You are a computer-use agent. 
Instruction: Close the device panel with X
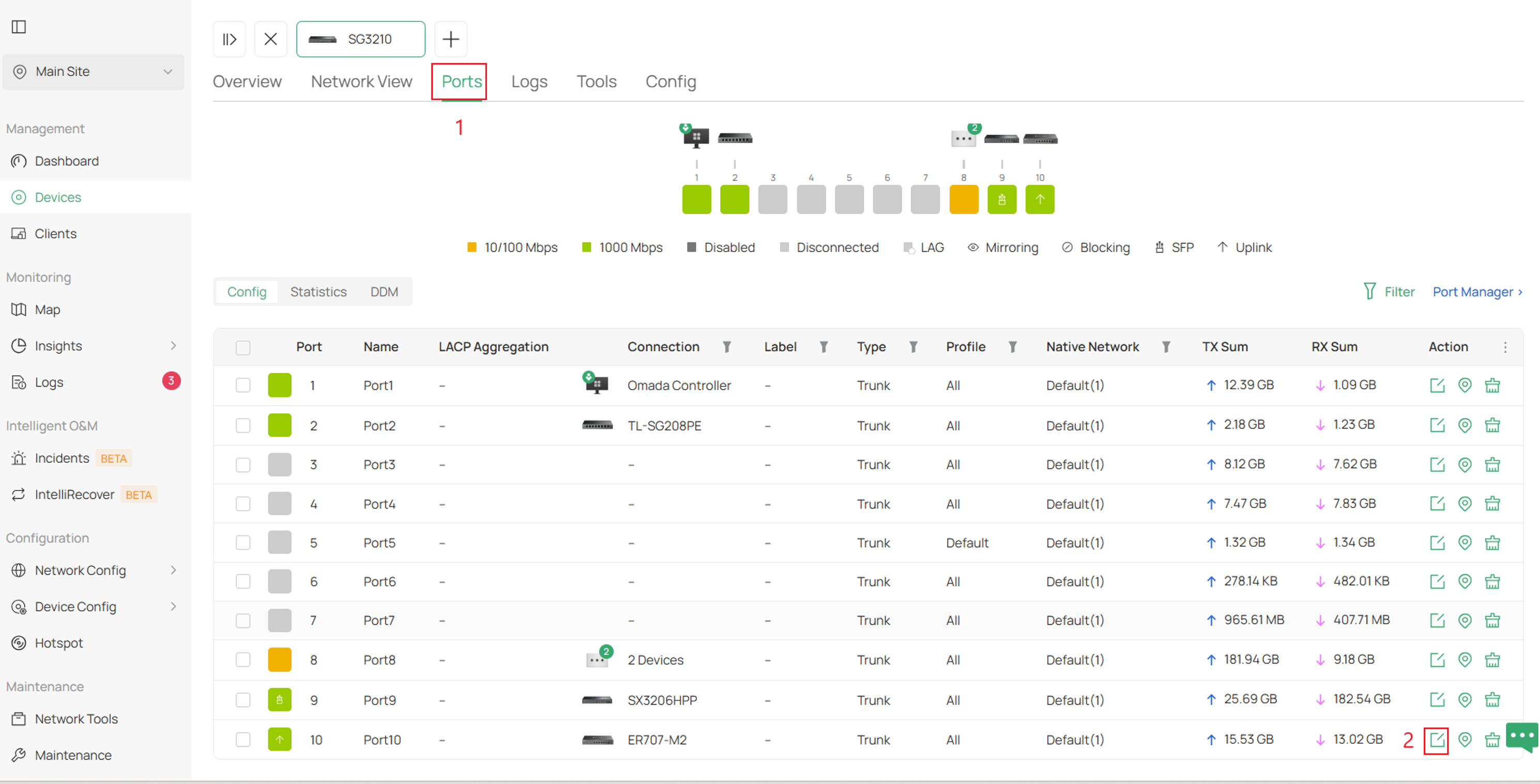(x=271, y=39)
